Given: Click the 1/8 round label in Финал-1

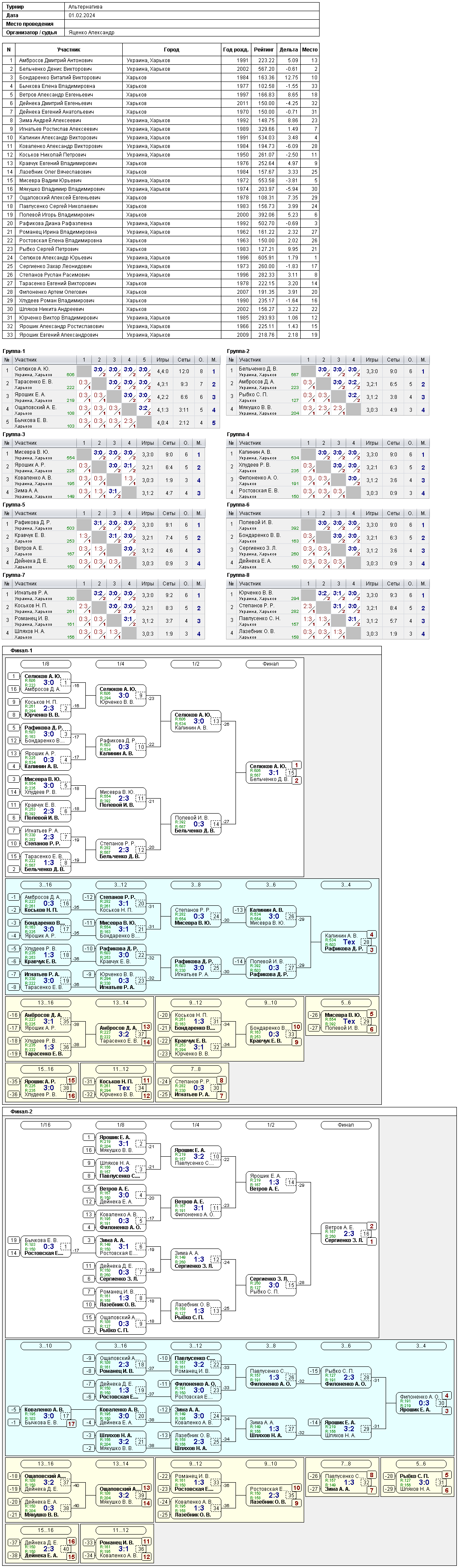Looking at the screenshot, I should coord(45,664).
